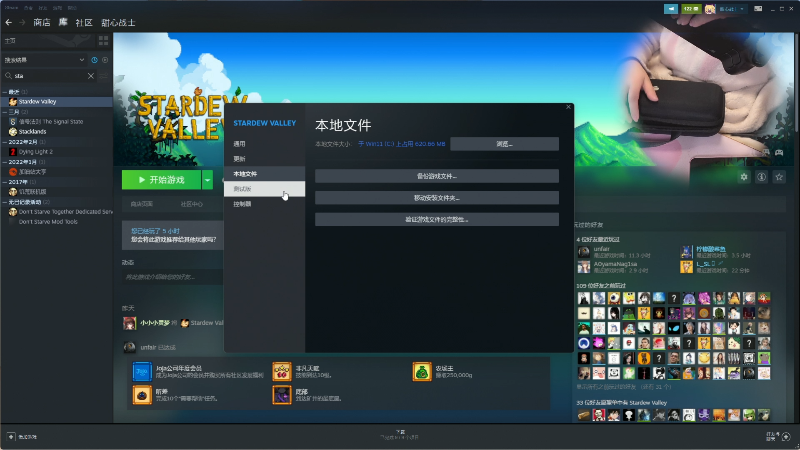
Task: Click the ready-to-play icon beside clock
Action: point(105,60)
